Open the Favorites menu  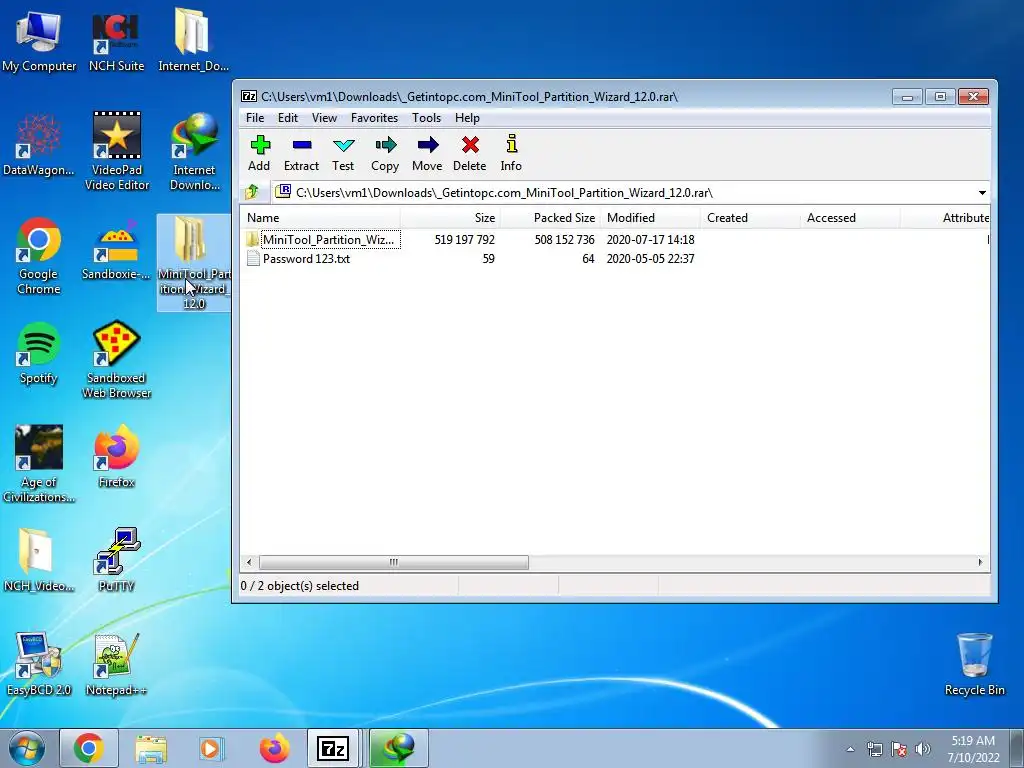pos(374,118)
